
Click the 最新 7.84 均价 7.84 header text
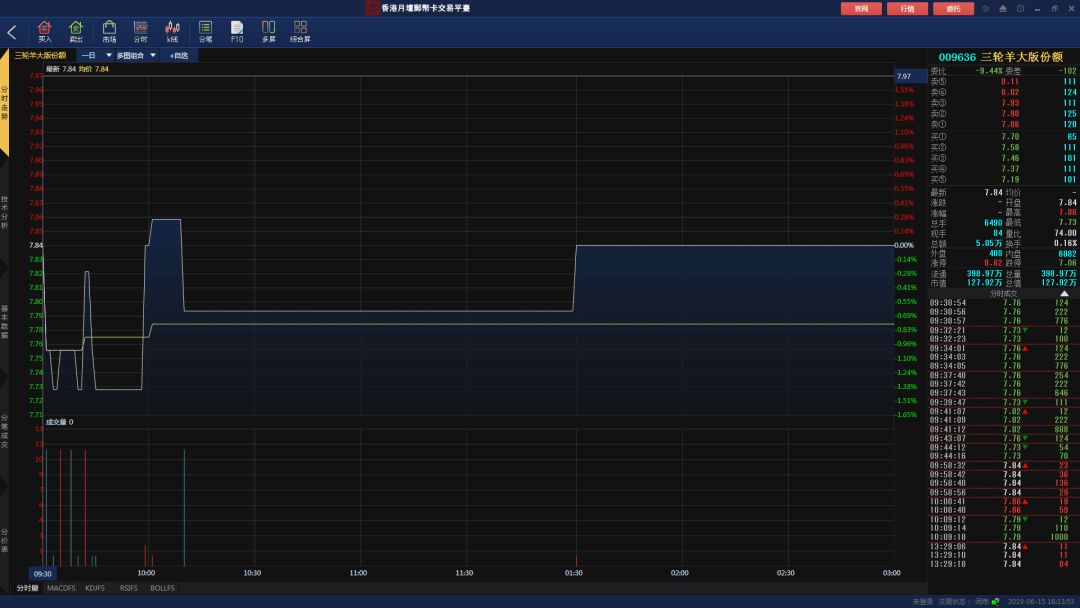pos(77,69)
